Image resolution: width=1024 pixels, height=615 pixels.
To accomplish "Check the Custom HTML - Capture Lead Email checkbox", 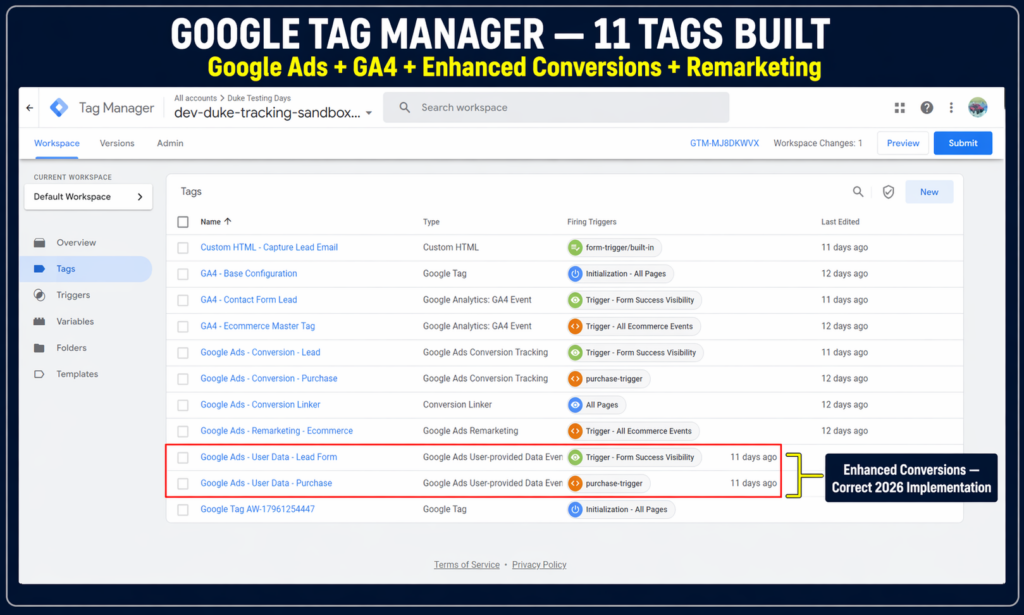I will pos(183,248).
